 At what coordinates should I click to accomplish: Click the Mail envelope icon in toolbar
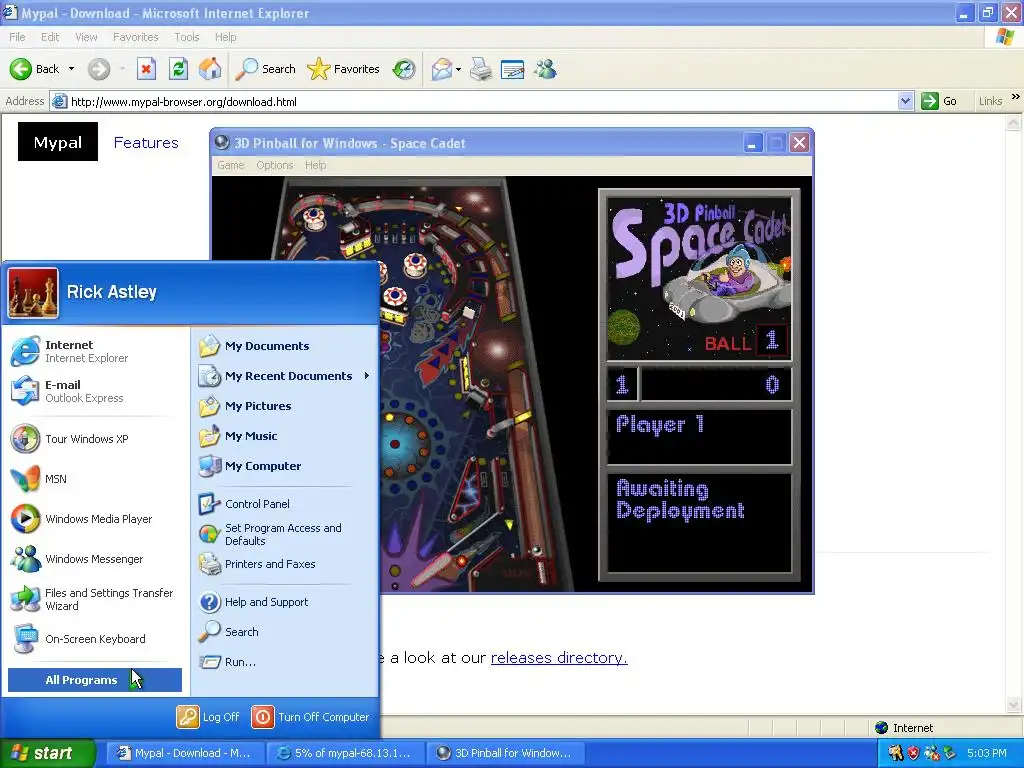pyautogui.click(x=442, y=69)
